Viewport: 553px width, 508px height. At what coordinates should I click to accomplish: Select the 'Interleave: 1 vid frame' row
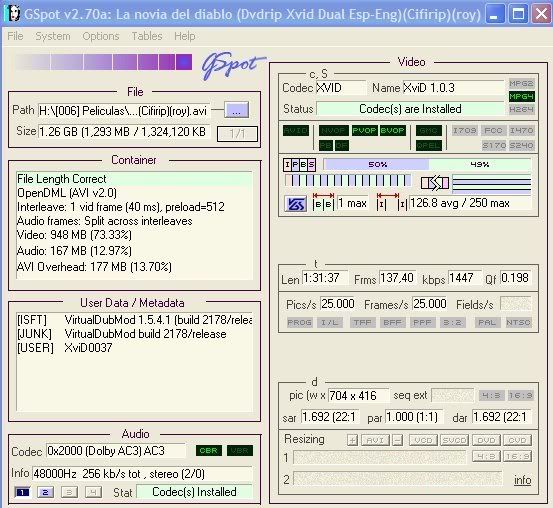(134, 207)
